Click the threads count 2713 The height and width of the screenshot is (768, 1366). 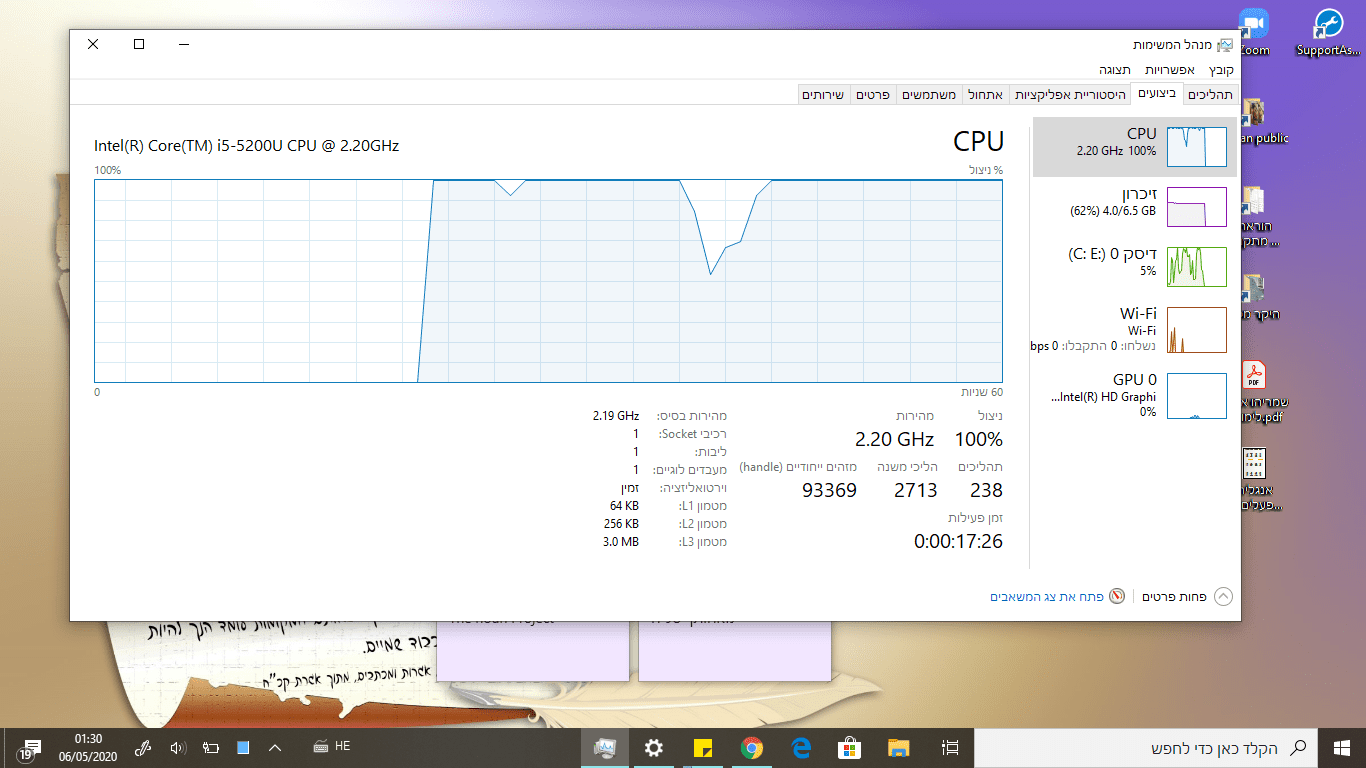point(915,490)
